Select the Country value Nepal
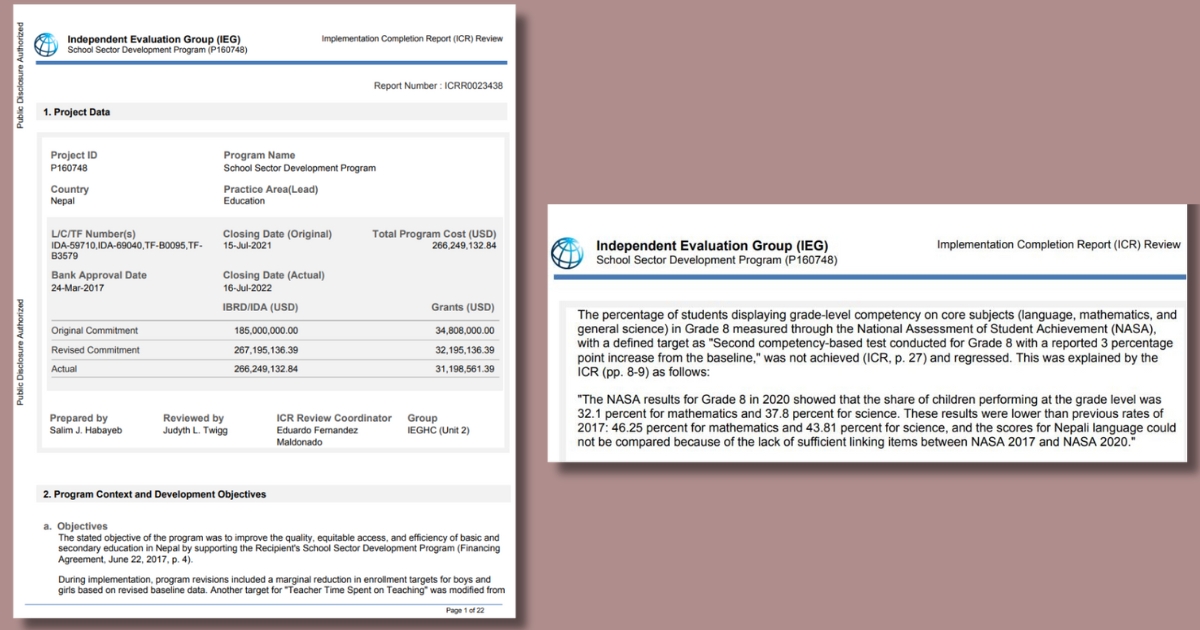The height and width of the screenshot is (630, 1200). 63,201
